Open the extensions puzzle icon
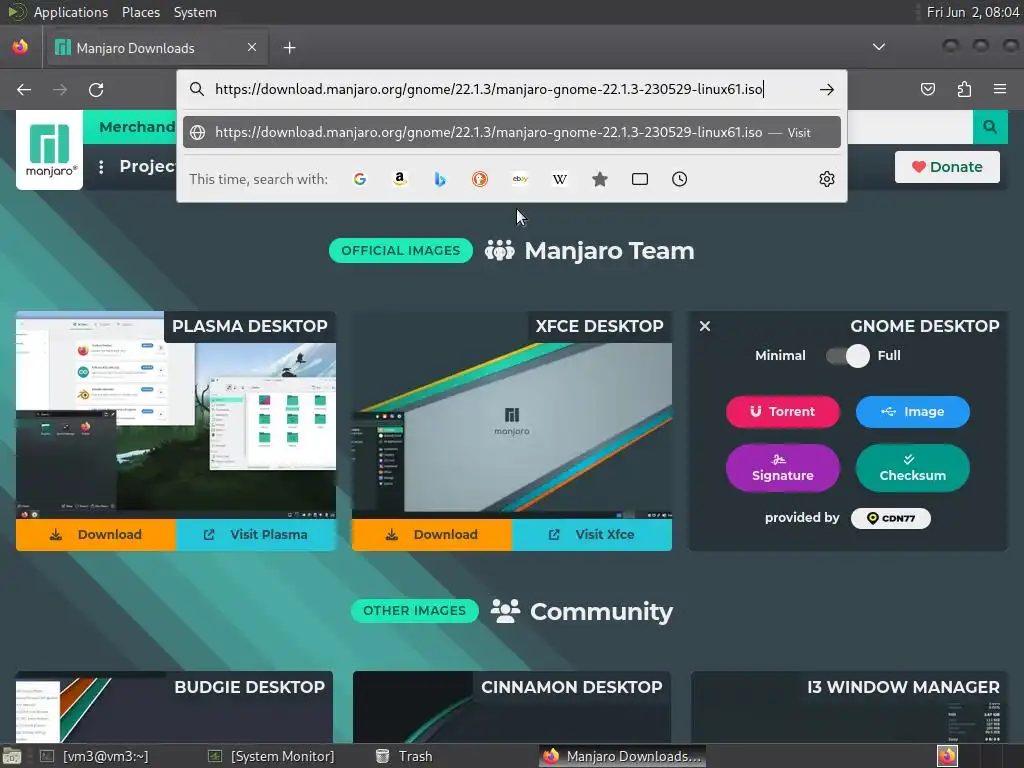This screenshot has width=1024, height=768. [964, 89]
